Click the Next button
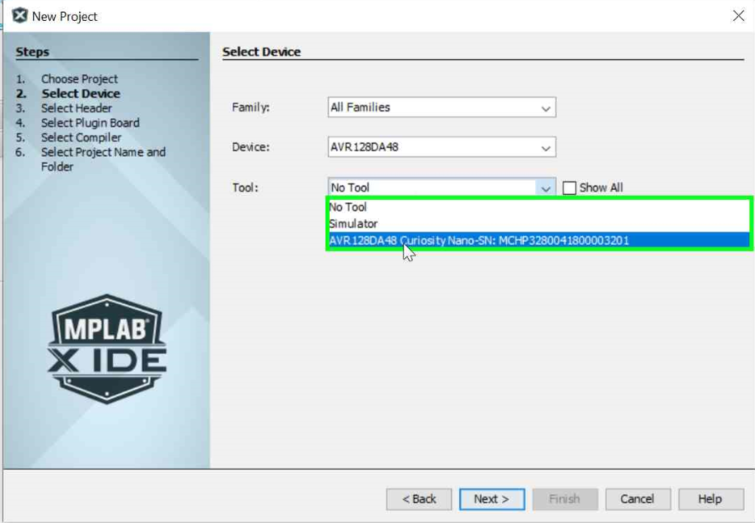This screenshot has width=755, height=523. (491, 499)
